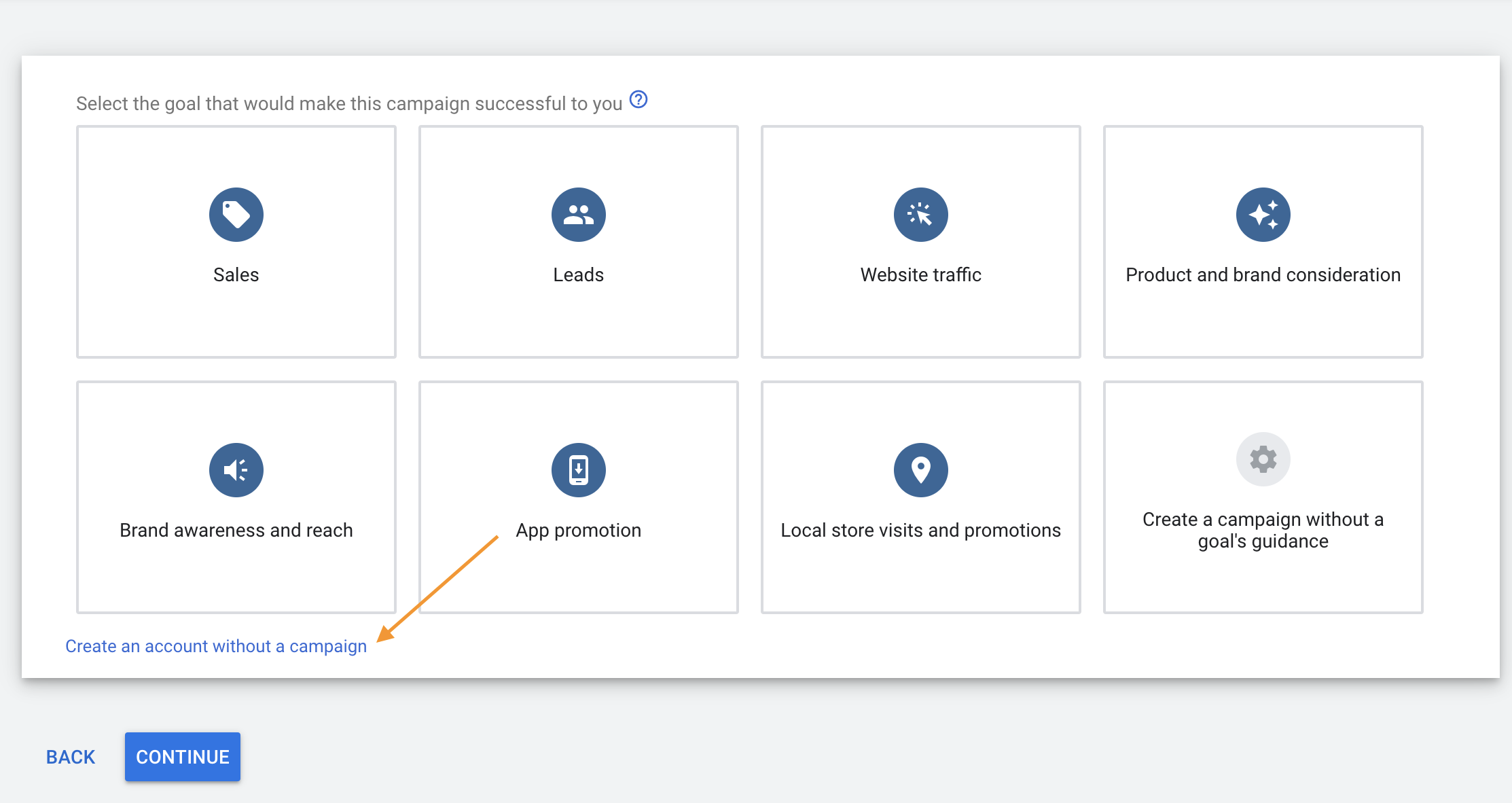This screenshot has width=1512, height=803.
Task: Open the help question mark icon
Action: pyautogui.click(x=638, y=100)
